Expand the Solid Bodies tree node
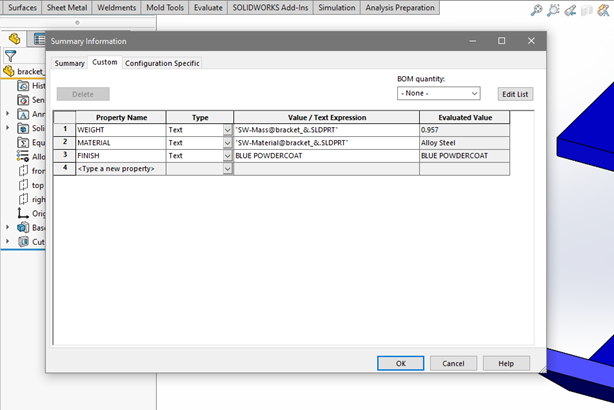The height and width of the screenshot is (410, 614). 7,128
